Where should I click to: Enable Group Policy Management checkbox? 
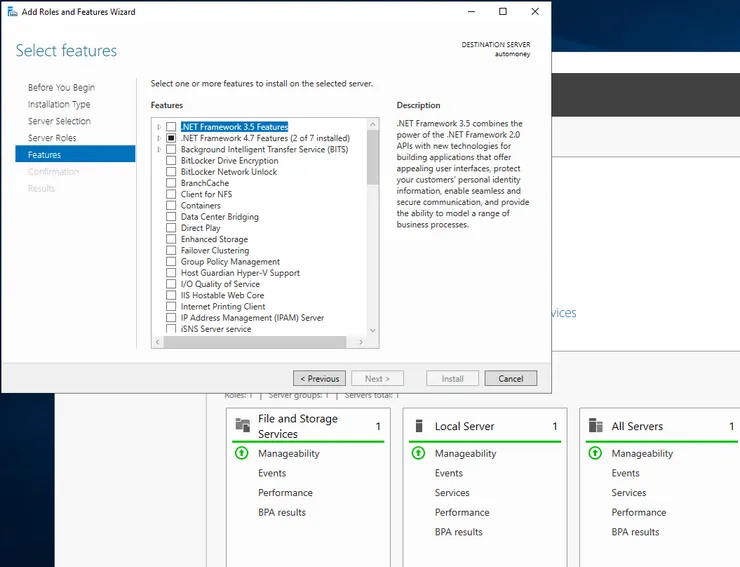(x=171, y=262)
